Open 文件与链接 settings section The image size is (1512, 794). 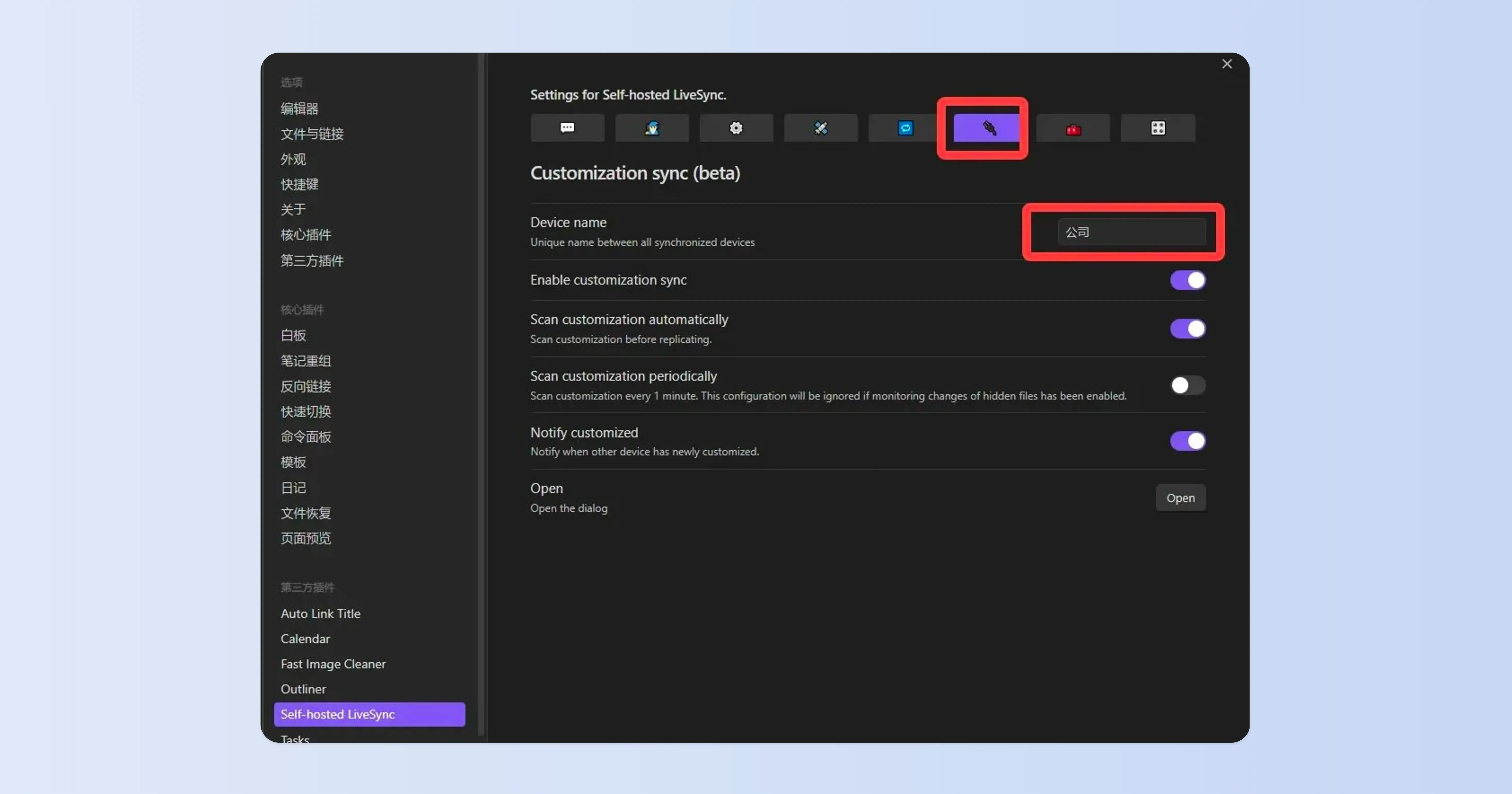(x=312, y=134)
